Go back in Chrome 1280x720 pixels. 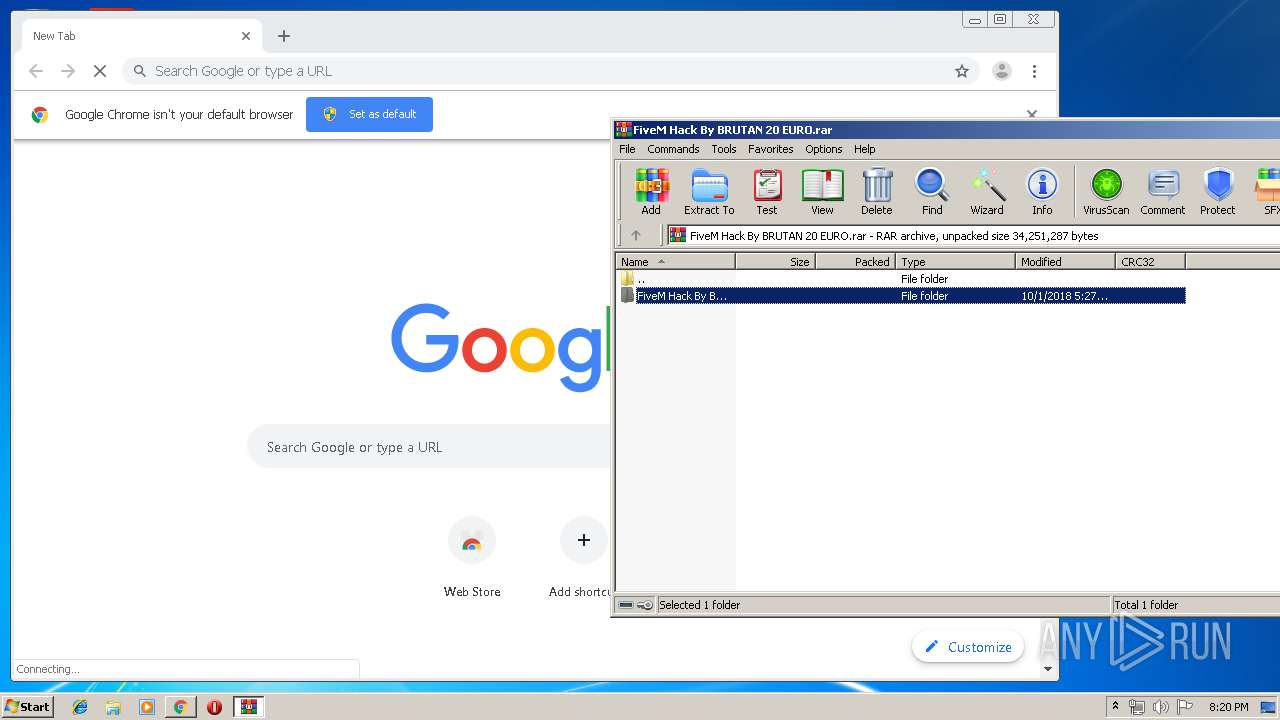click(x=36, y=71)
